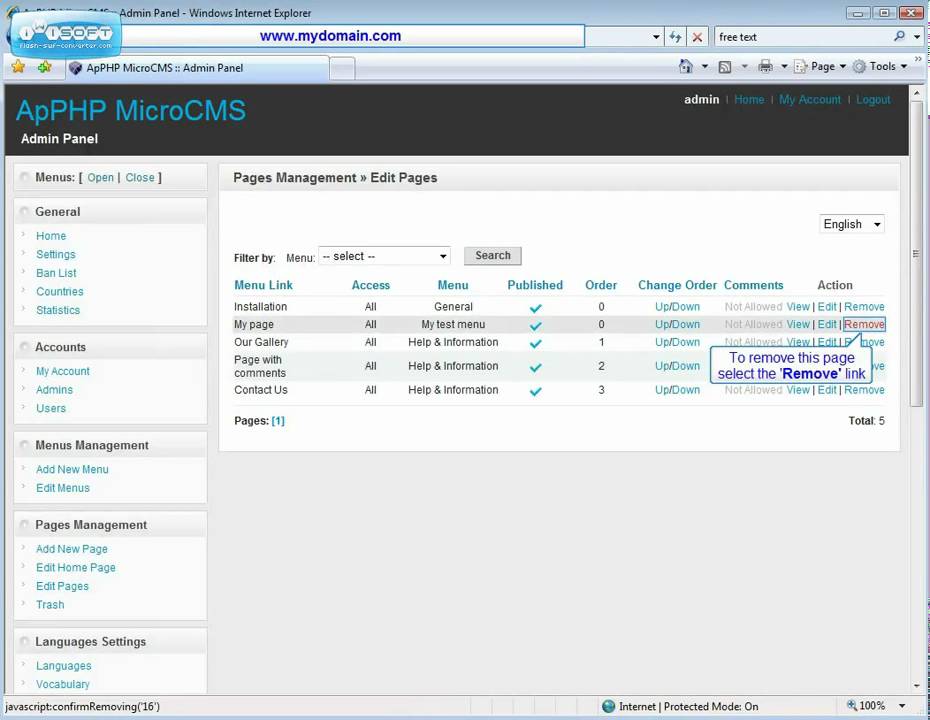
Task: Edit the My page entry
Action: (x=827, y=324)
